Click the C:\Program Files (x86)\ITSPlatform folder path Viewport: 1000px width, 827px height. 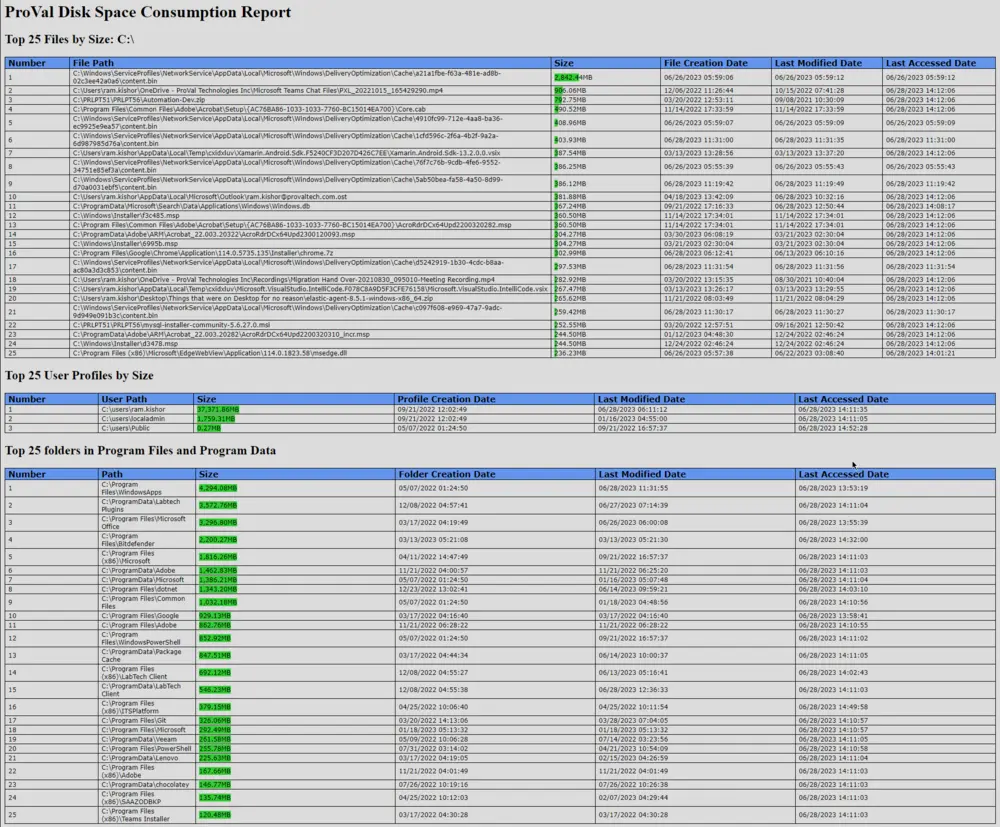click(x=129, y=707)
